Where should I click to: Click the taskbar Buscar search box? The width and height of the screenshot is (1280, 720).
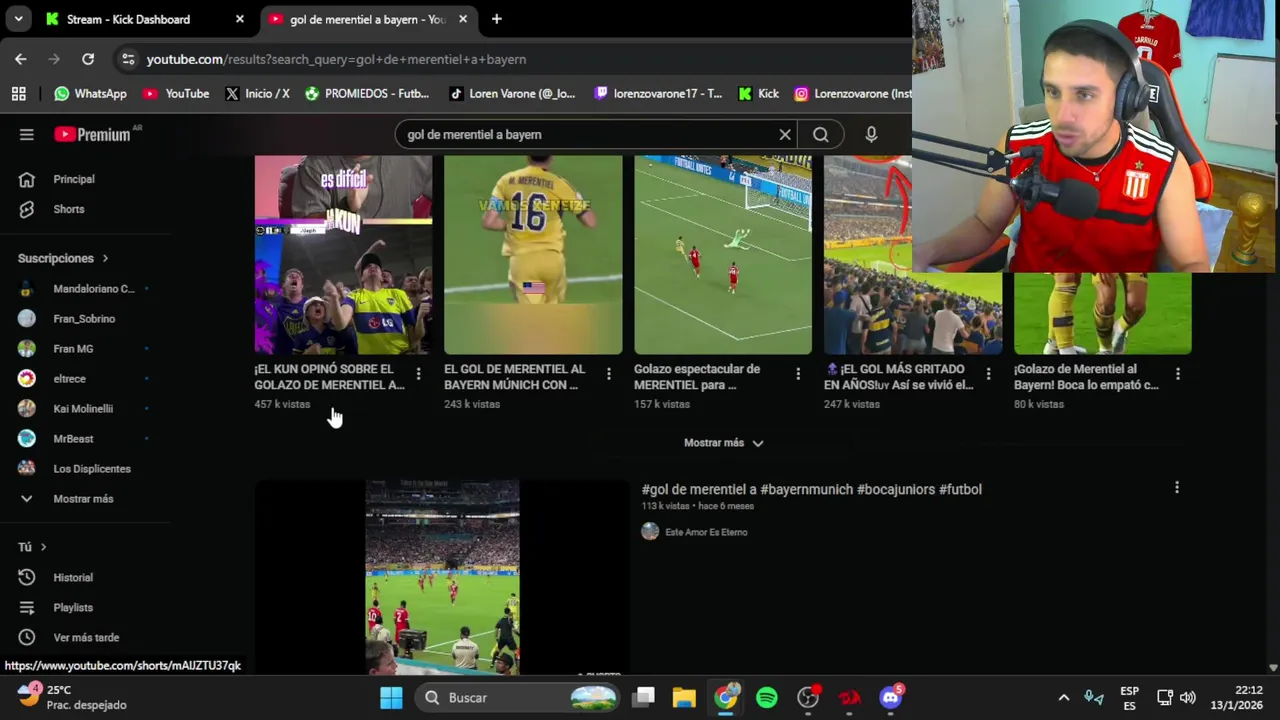(x=518, y=697)
